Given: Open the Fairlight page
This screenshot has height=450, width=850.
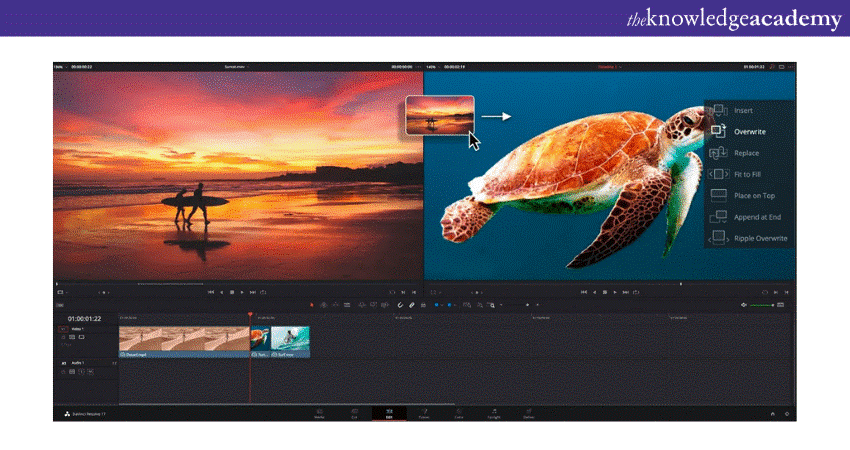Looking at the screenshot, I should click(x=494, y=412).
